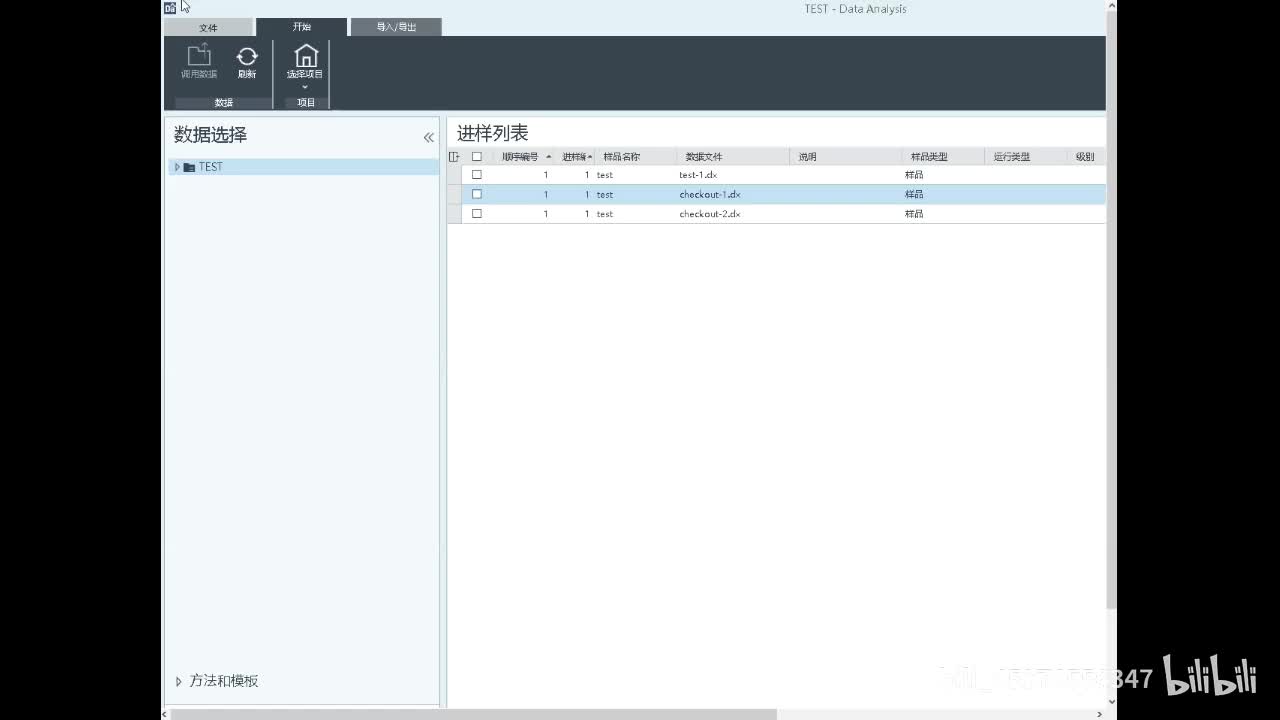Click the horizontal scrollbar thumb at bottom

pyautogui.click(x=474, y=714)
